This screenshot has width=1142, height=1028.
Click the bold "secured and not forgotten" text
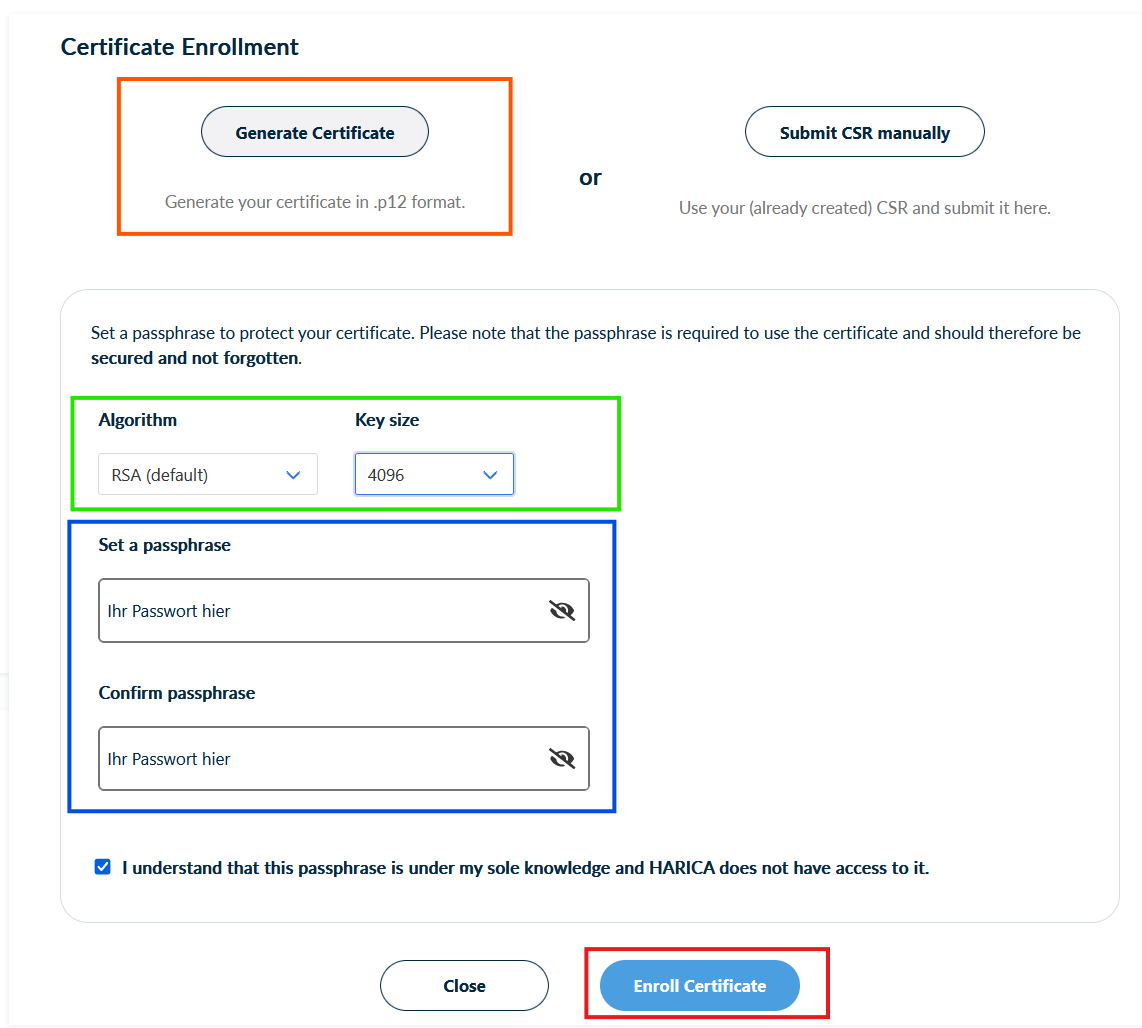pos(194,358)
